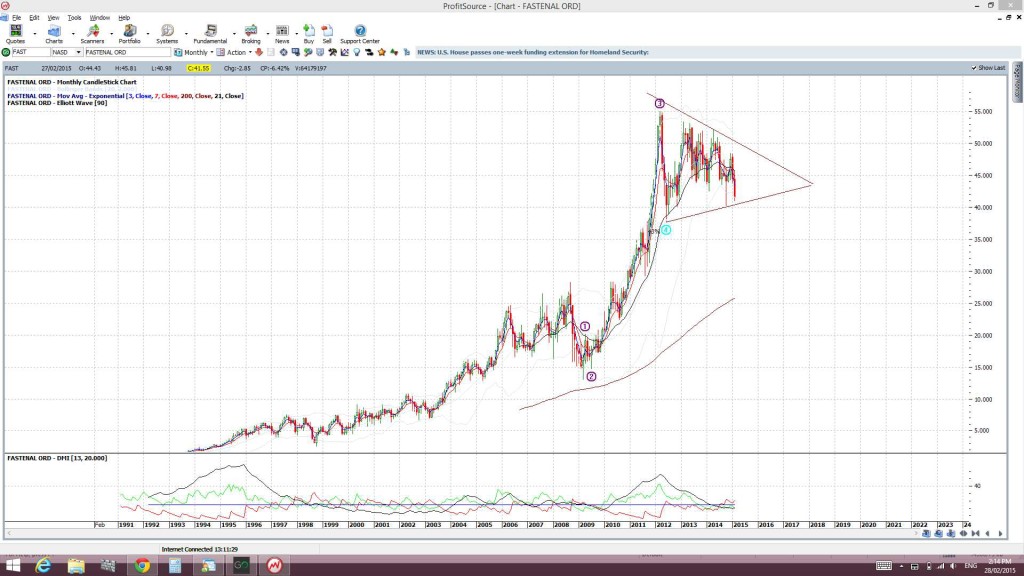Click the bowtie-shaped arrows icon below the chart
The image size is (1024, 576).
[976, 534]
